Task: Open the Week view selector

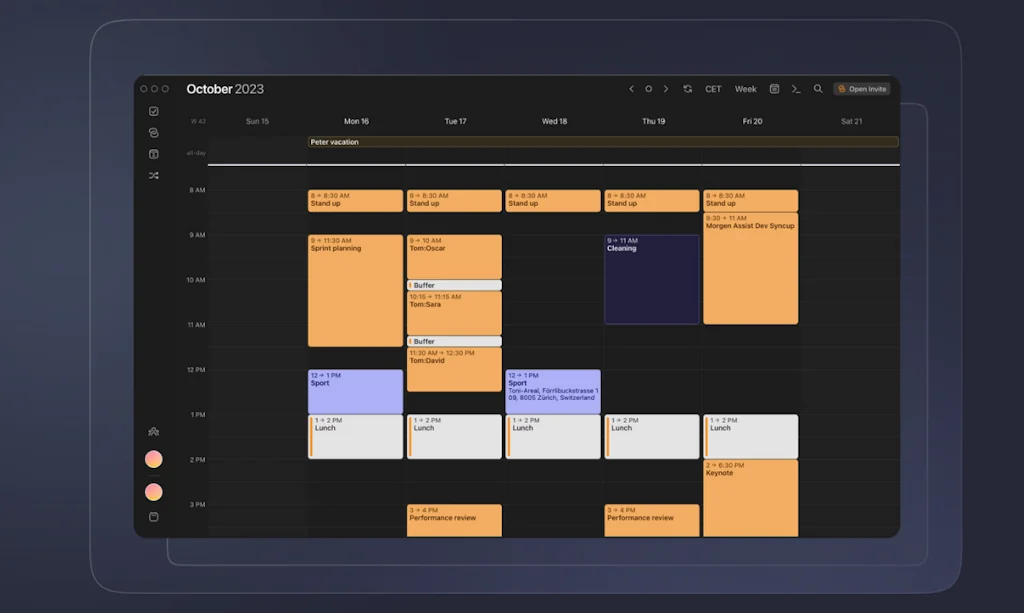Action: [x=745, y=89]
